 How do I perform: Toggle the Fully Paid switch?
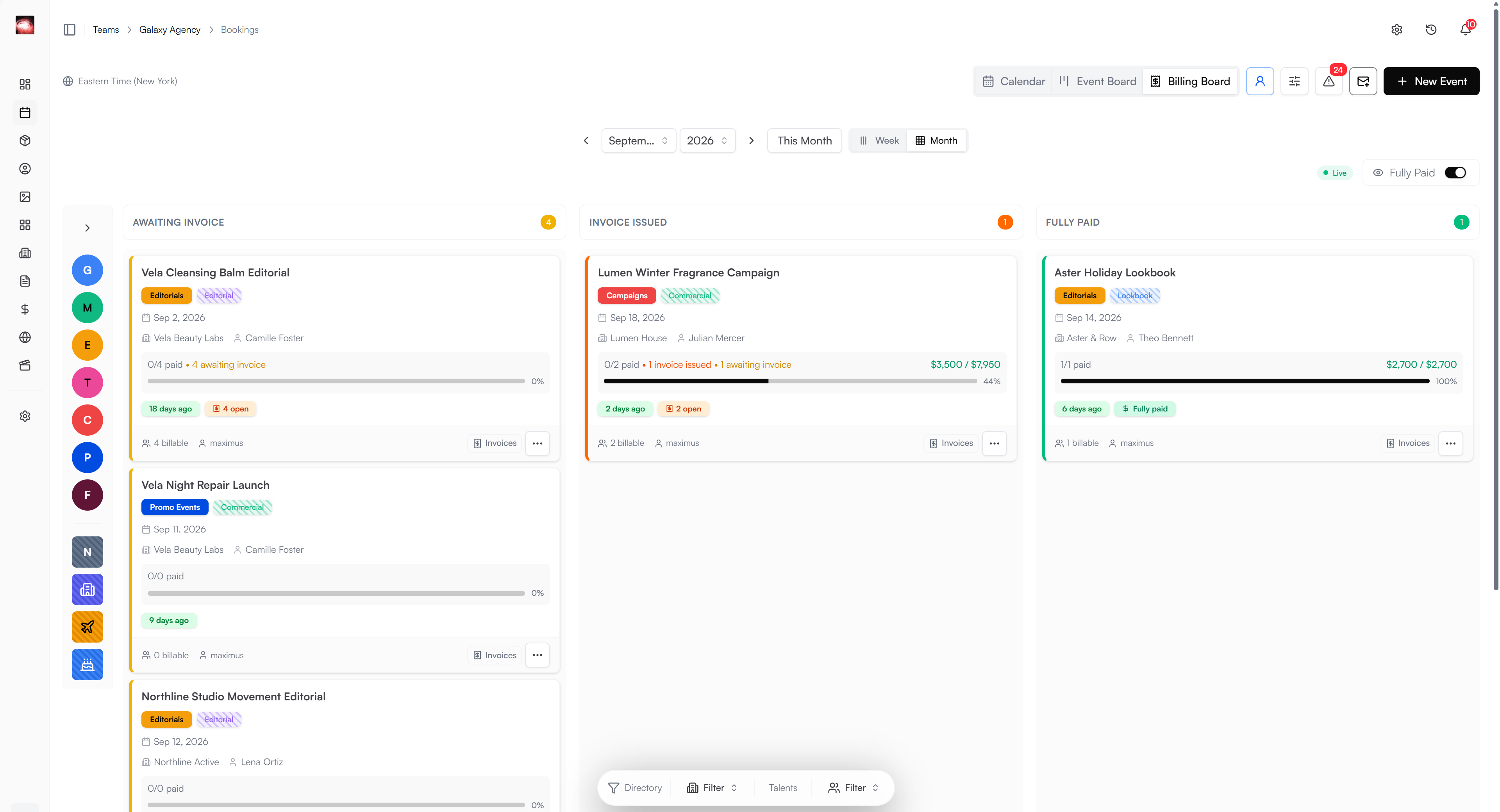coord(1455,173)
